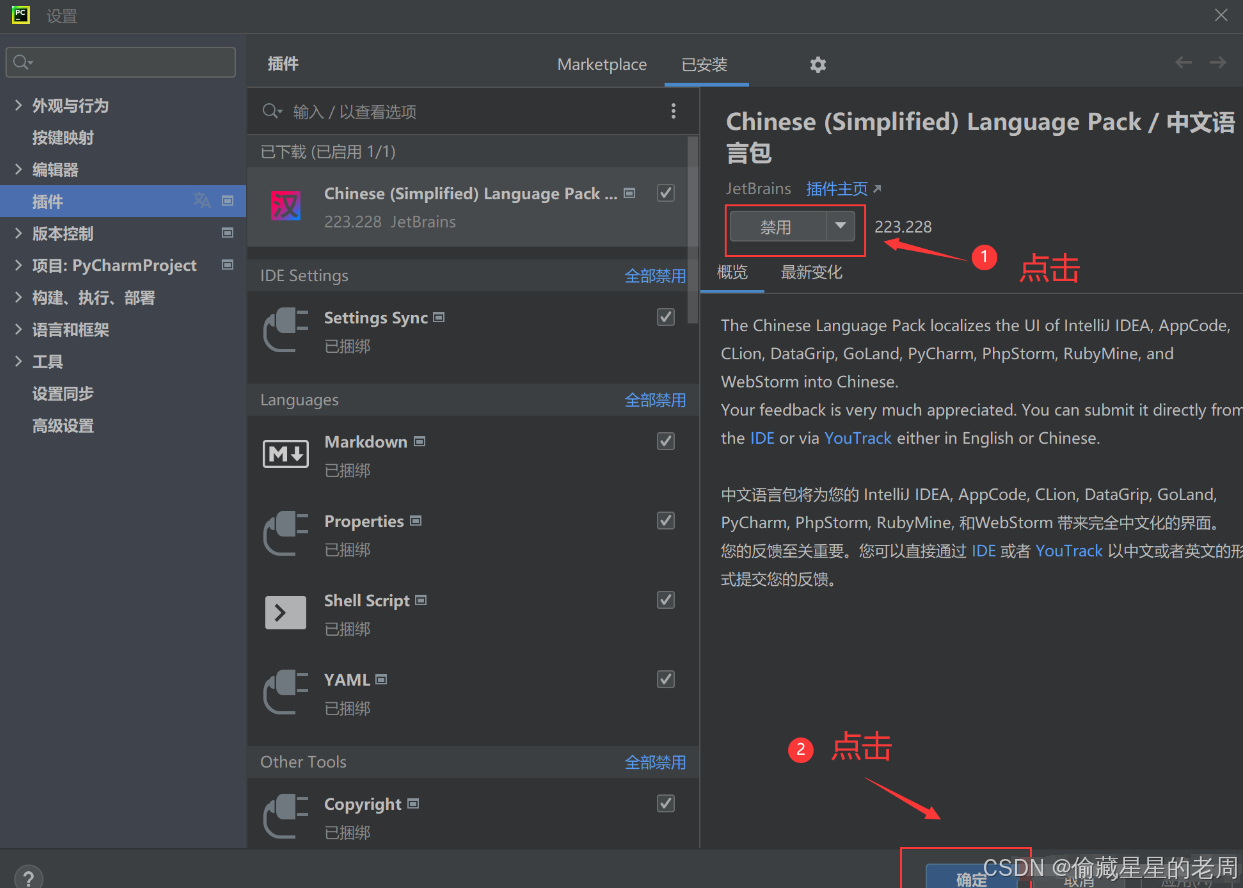Image resolution: width=1243 pixels, height=888 pixels.
Task: Expand the 工具 settings section
Action: (18, 361)
